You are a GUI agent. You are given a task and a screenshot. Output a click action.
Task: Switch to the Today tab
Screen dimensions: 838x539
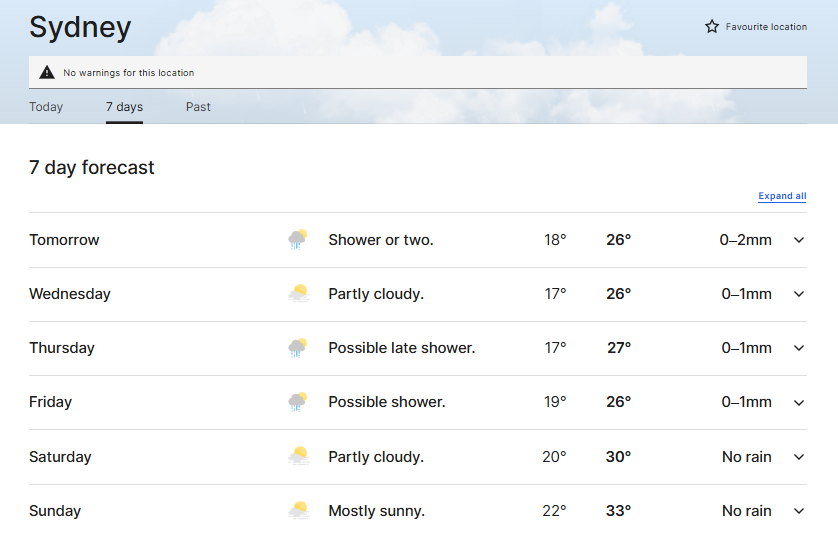46,107
